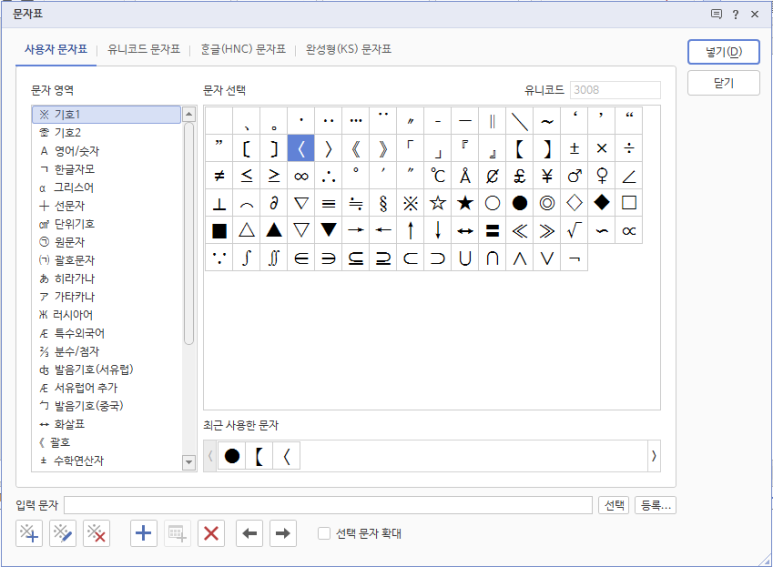Click recent 〈 angle bracket character
Viewport: 773px width, 567px height.
[x=286, y=456]
